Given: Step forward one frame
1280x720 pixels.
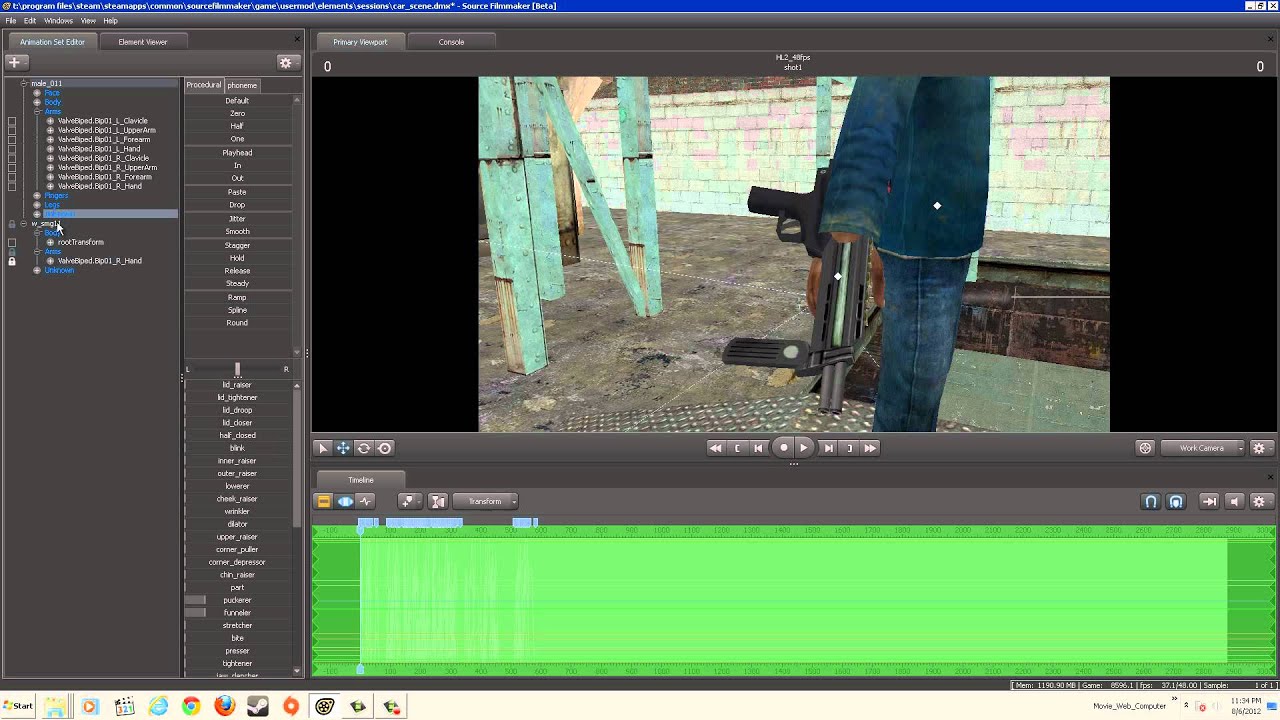Looking at the screenshot, I should click(x=828, y=448).
